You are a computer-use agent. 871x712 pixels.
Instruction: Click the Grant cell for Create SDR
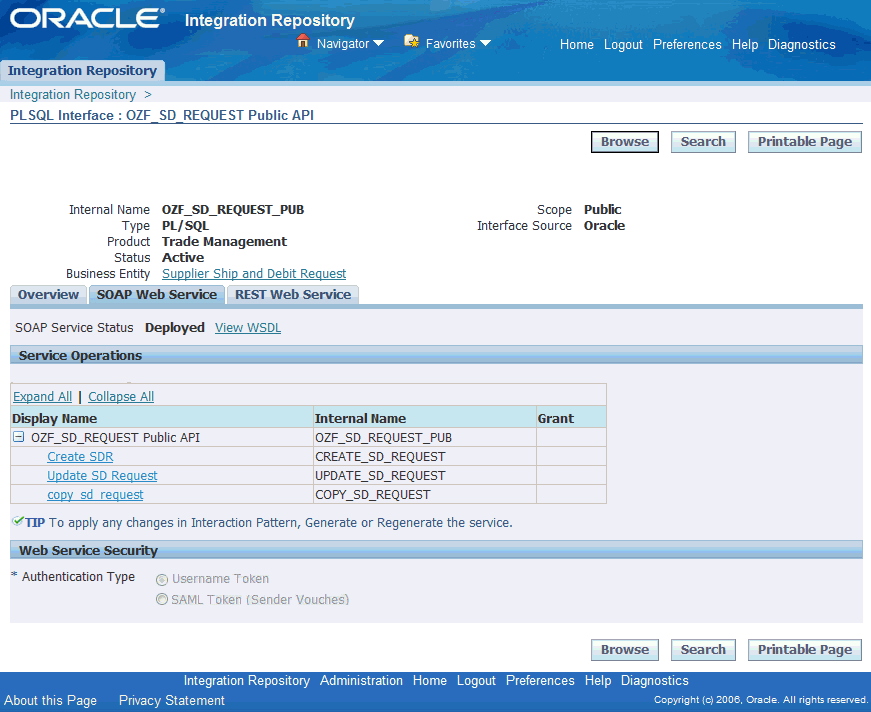pyautogui.click(x=571, y=457)
